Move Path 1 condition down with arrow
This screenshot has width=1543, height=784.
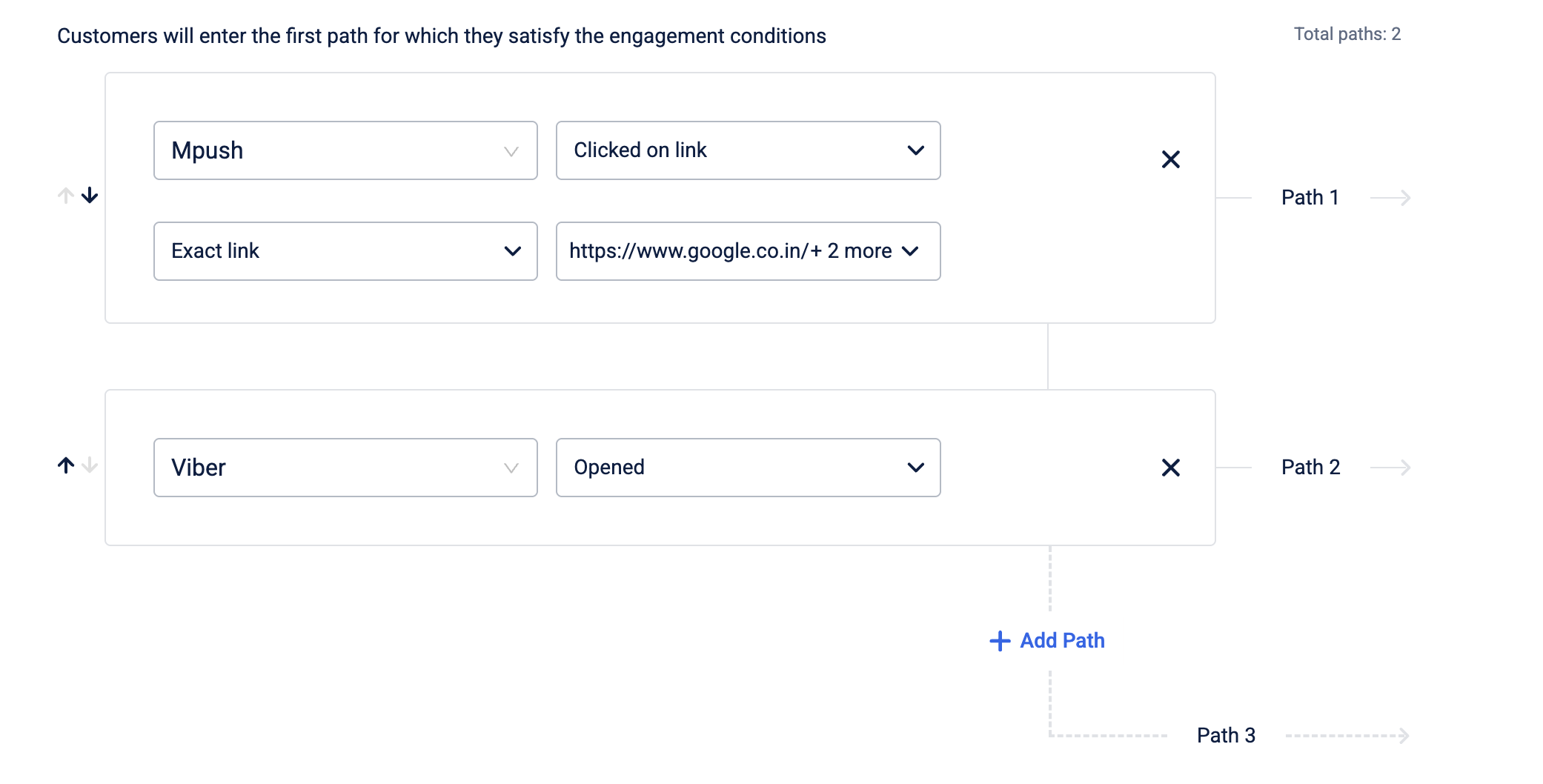click(90, 196)
